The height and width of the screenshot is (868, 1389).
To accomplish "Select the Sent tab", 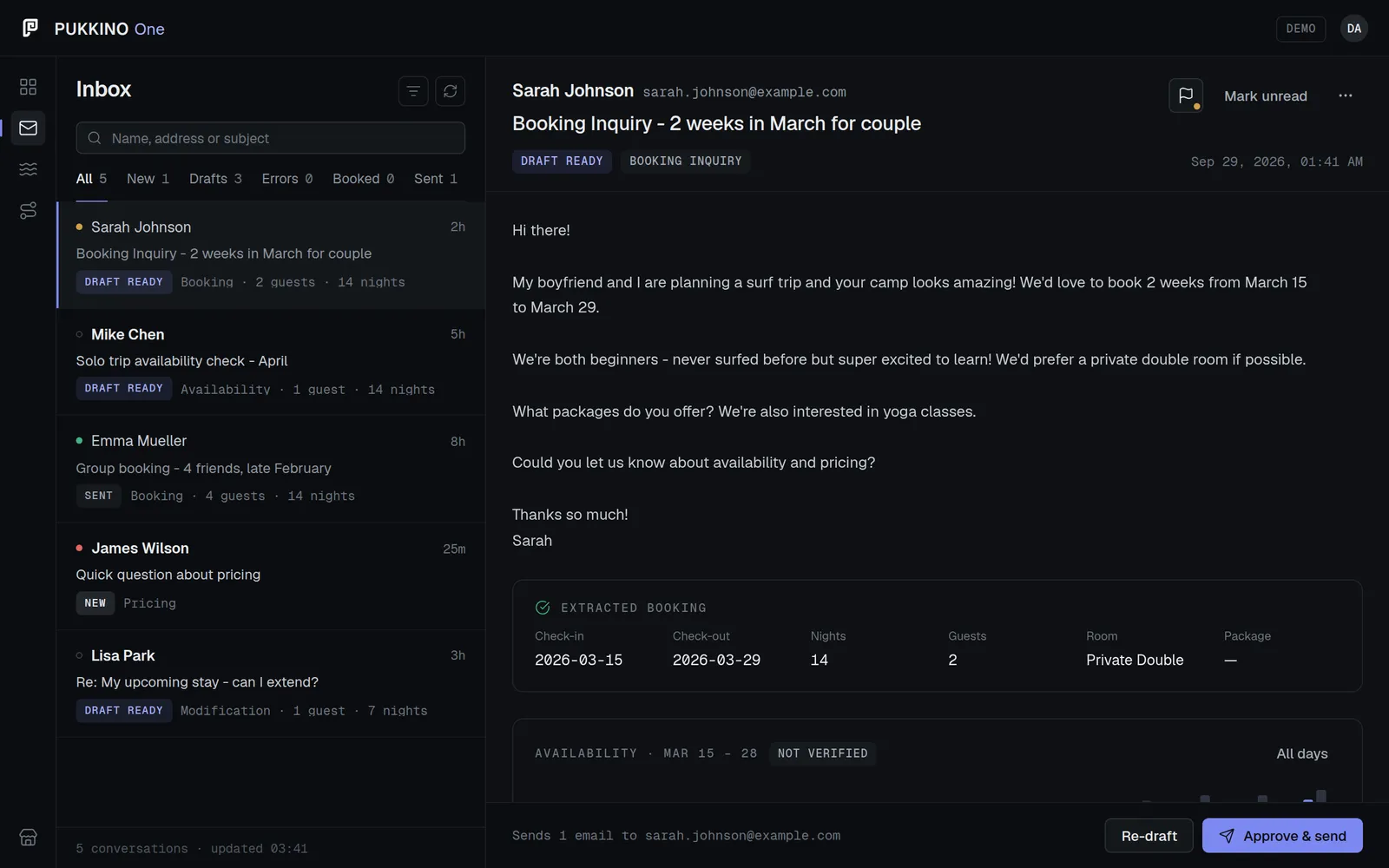I will coord(436,179).
